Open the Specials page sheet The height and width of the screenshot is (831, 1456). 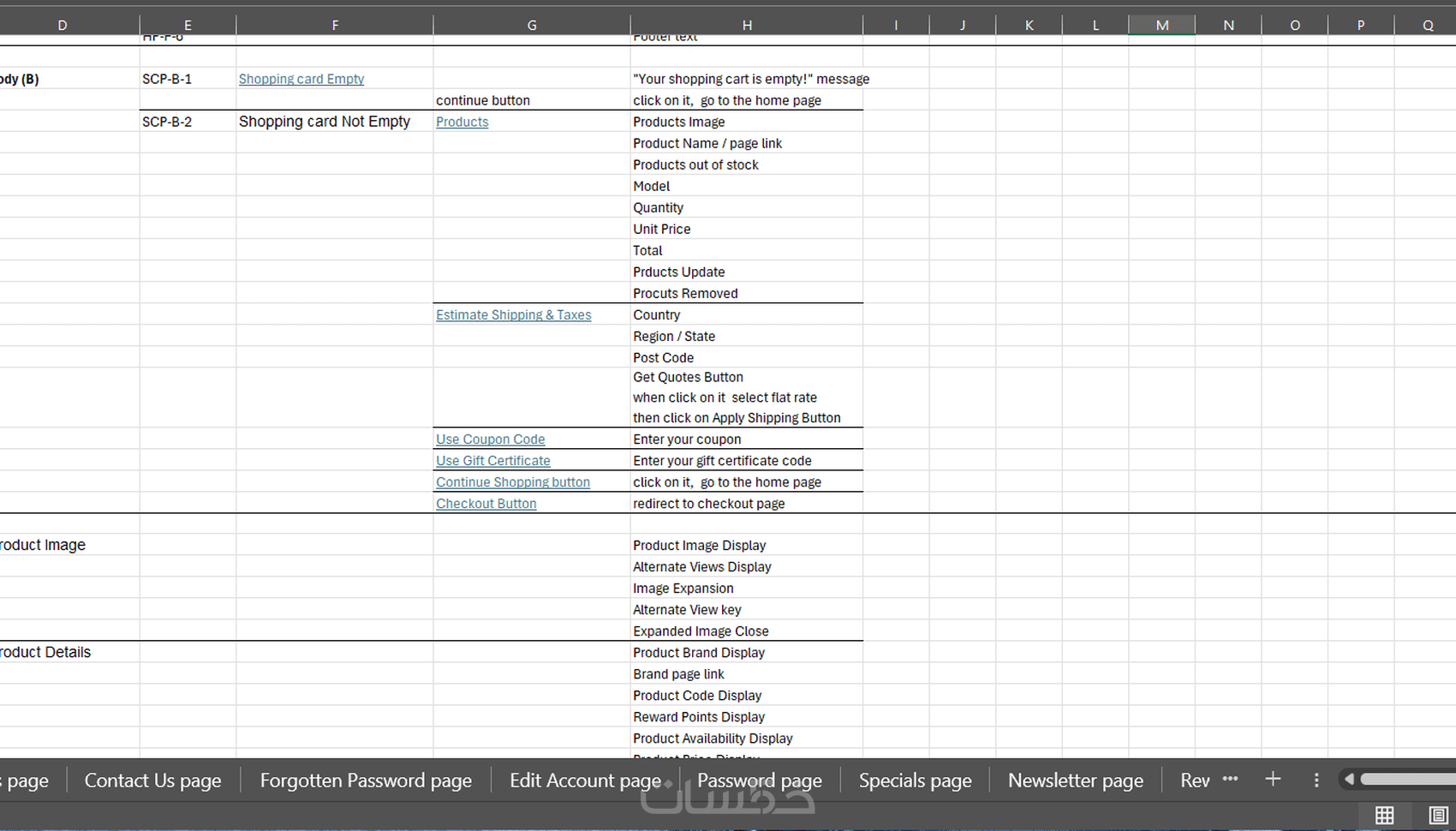click(915, 780)
